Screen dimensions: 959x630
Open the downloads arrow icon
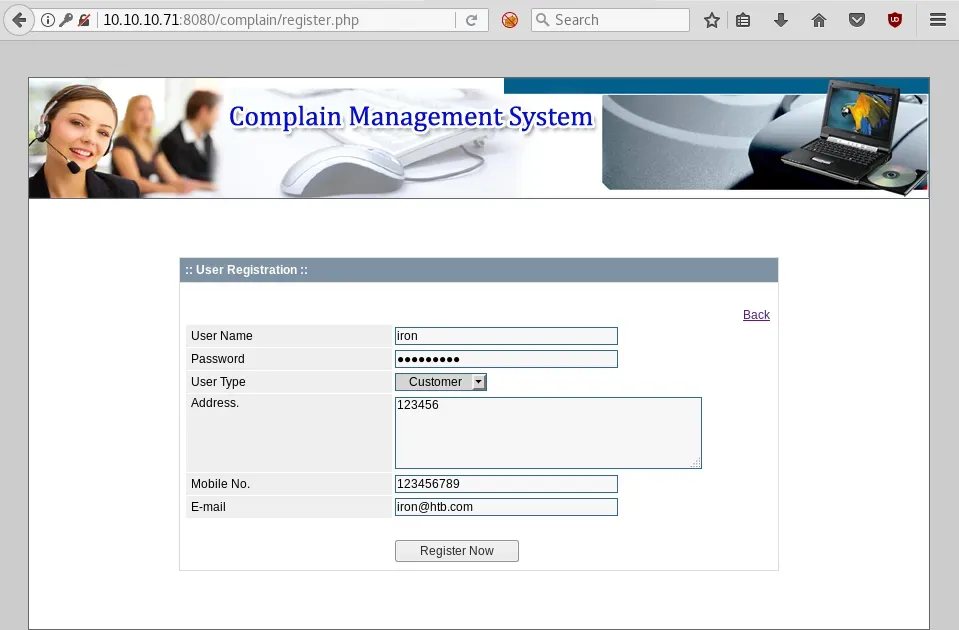[781, 20]
